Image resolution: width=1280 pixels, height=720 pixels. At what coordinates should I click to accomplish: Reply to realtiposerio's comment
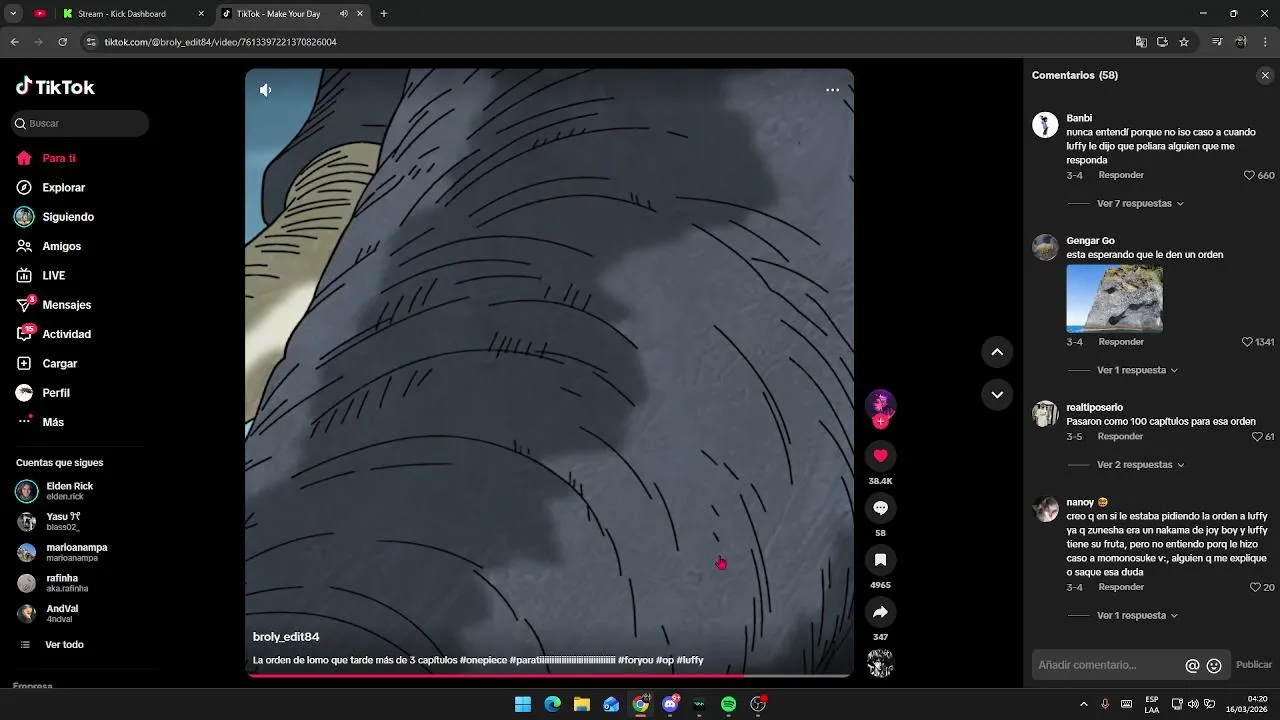pyautogui.click(x=1120, y=437)
